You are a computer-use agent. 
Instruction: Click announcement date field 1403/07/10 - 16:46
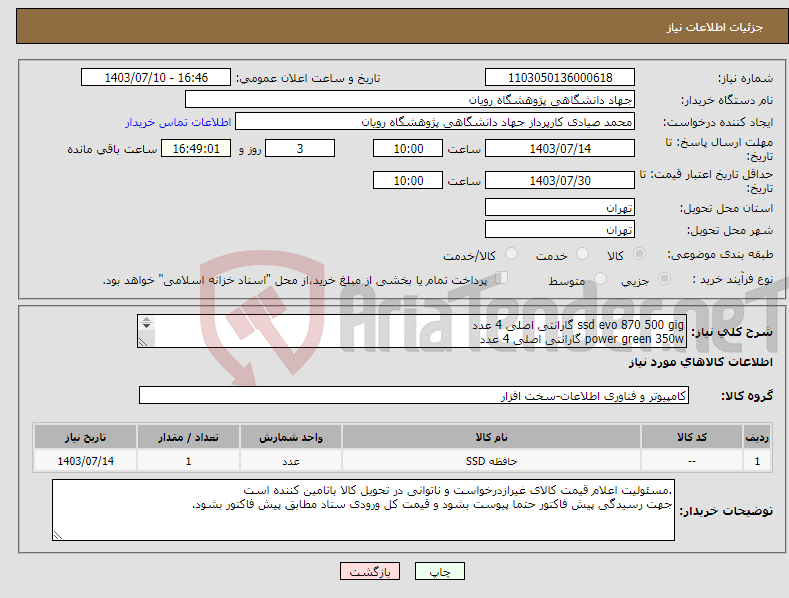pos(156,78)
